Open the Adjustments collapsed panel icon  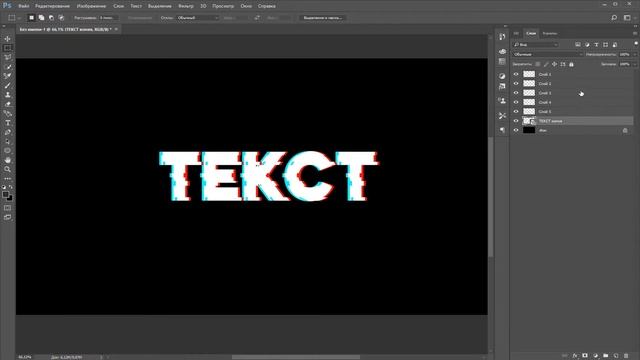[502, 76]
